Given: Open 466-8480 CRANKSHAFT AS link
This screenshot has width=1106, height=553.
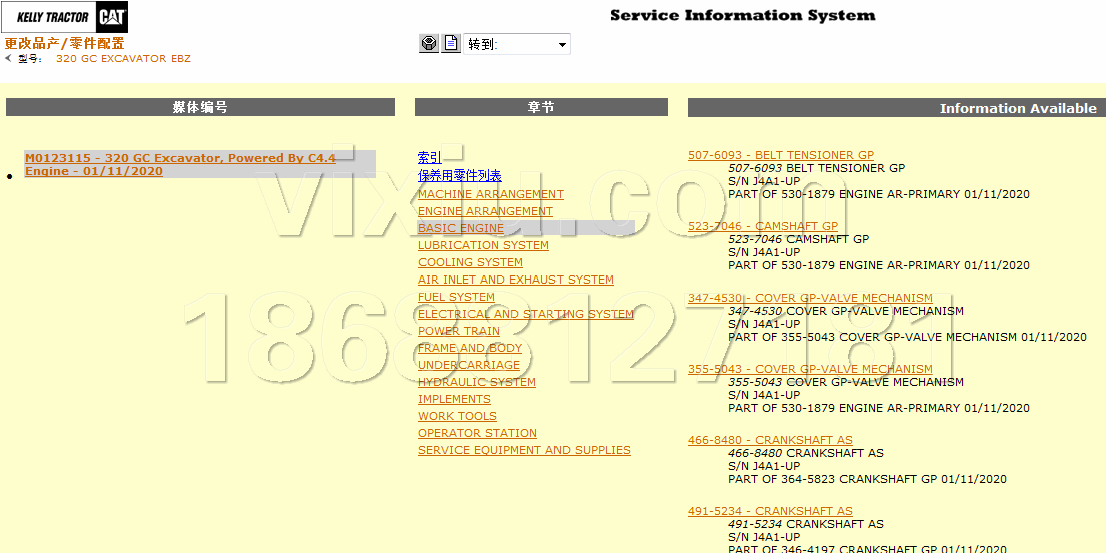Looking at the screenshot, I should (769, 440).
